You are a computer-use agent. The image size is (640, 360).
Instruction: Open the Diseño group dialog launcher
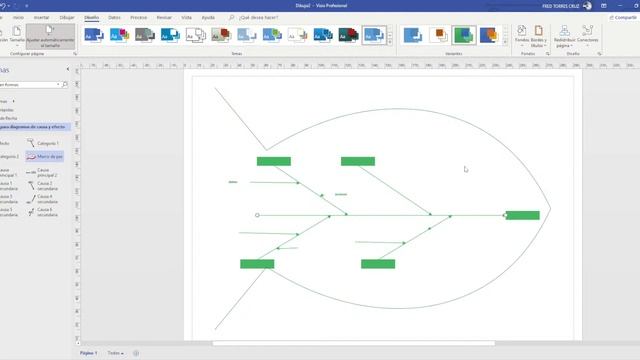coord(599,54)
